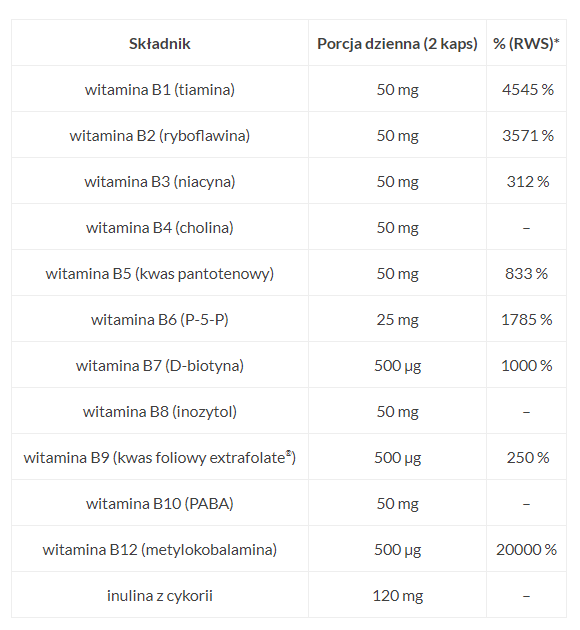The width and height of the screenshot is (580, 630).
Task: Click the witamina B10 (PABA) cell
Action: click(x=159, y=503)
